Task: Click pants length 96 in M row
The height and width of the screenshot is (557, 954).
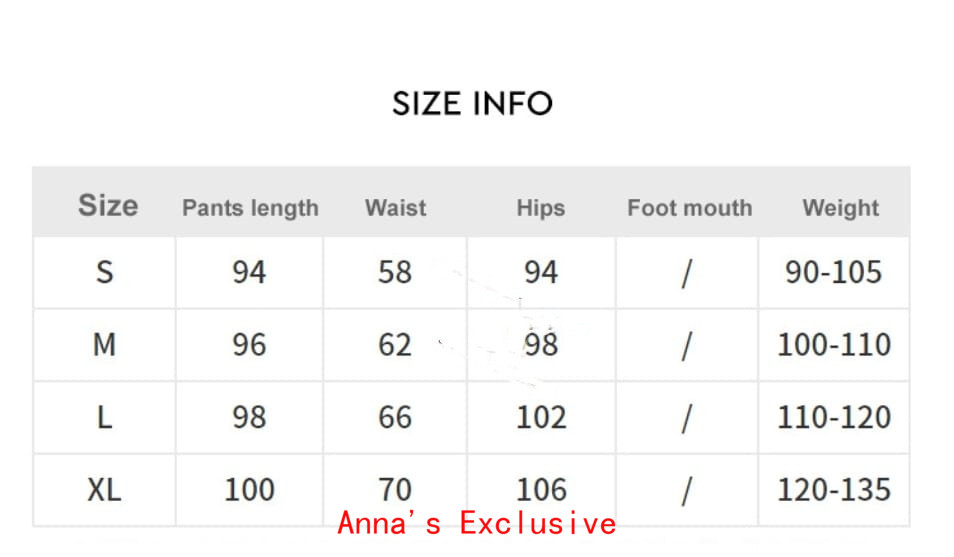Action: [249, 345]
